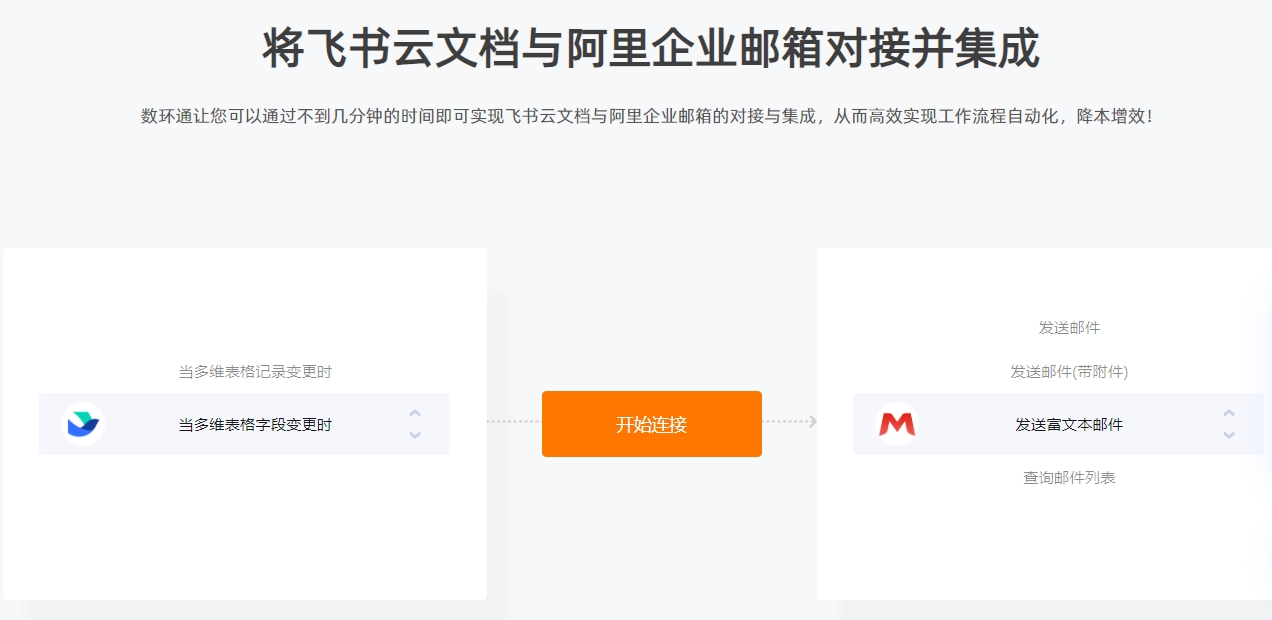Click the arrowhead pointing to Ali Mail card
The image size is (1272, 620).
click(813, 421)
